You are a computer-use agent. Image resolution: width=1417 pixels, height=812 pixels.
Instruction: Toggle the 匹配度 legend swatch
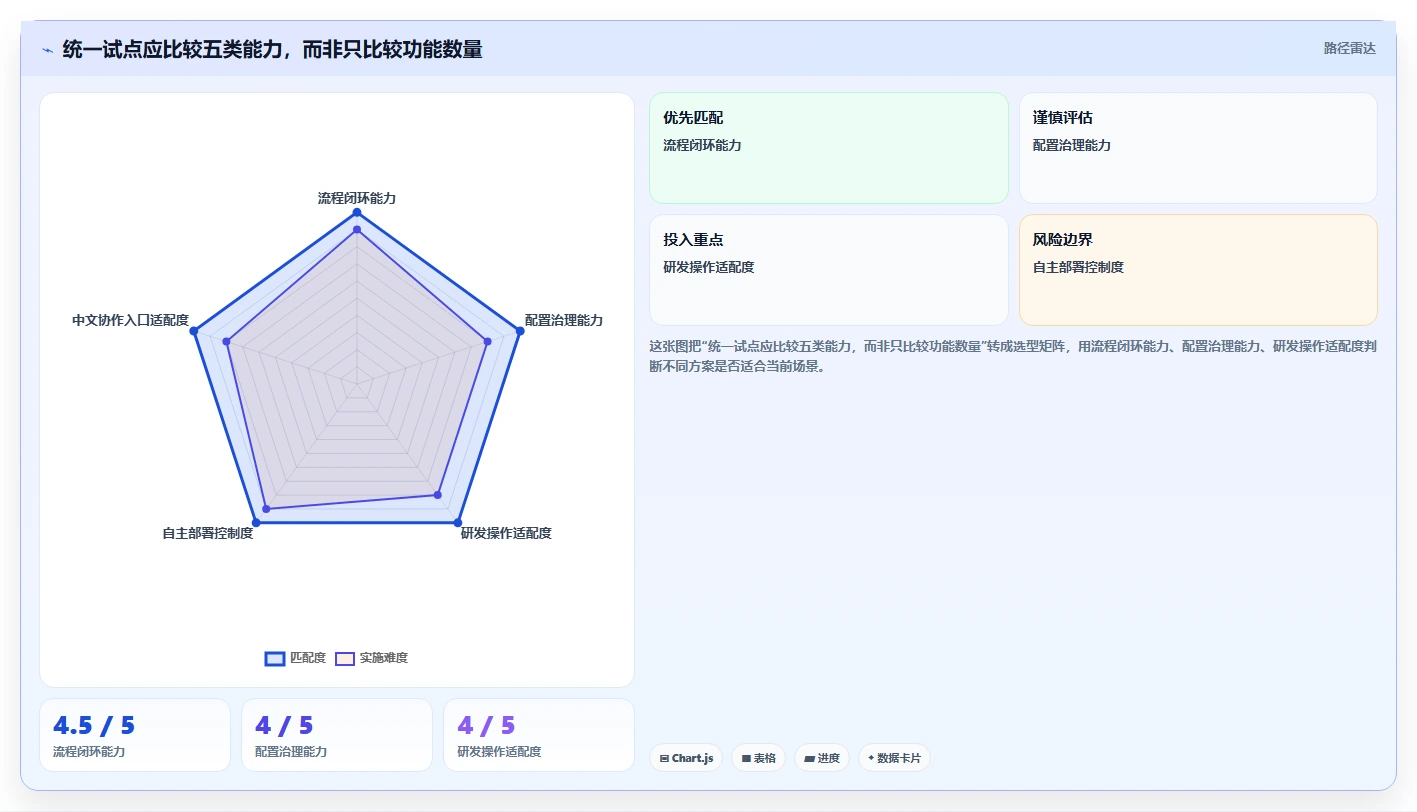click(x=275, y=658)
